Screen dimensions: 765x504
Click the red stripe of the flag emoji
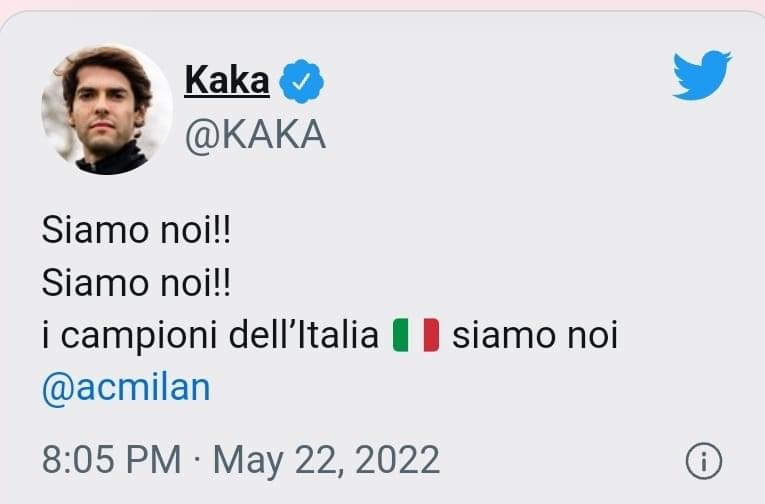pos(431,335)
